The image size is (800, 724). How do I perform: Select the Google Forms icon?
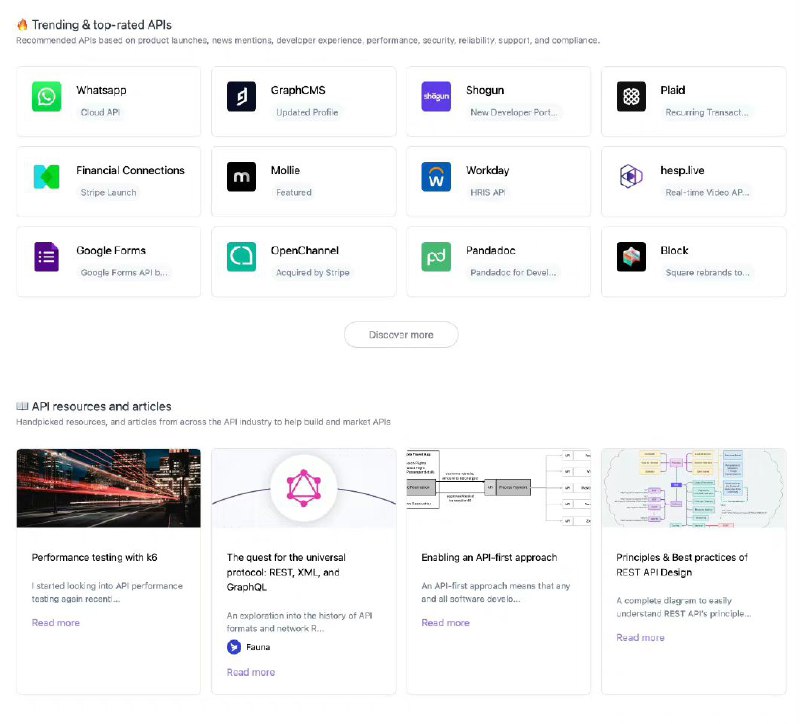(x=47, y=258)
